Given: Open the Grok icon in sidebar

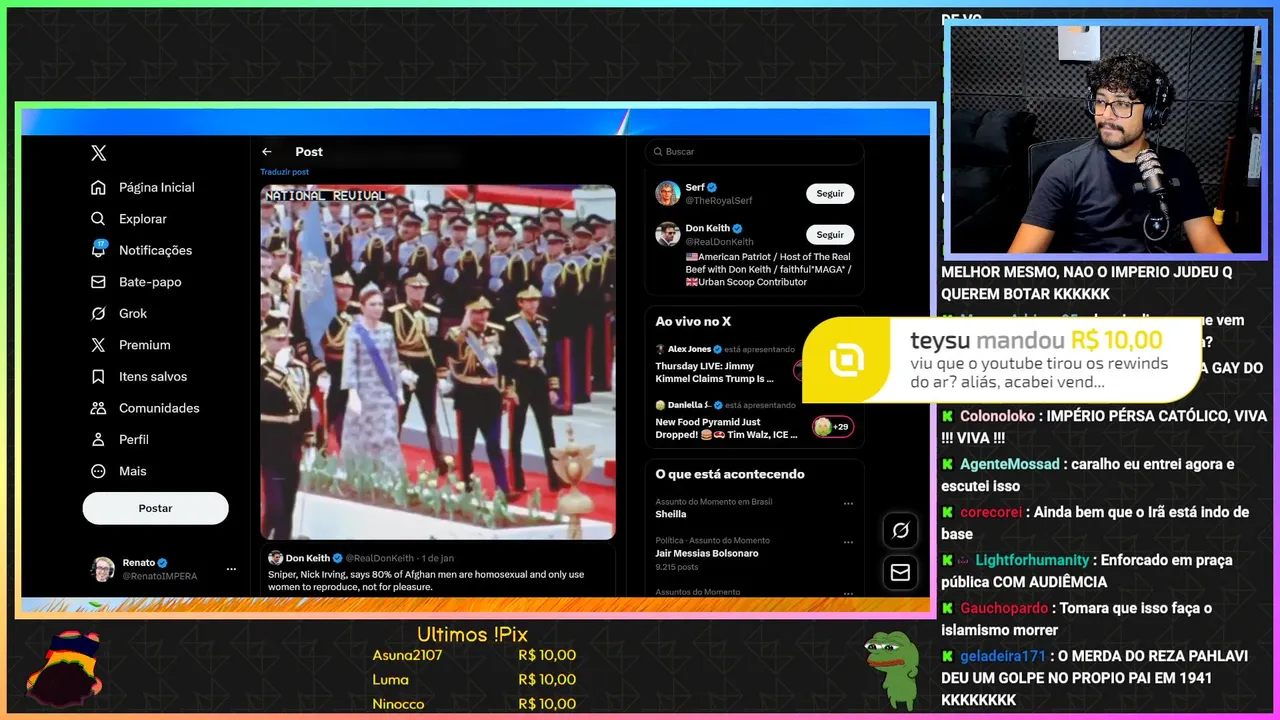Looking at the screenshot, I should (x=98, y=313).
